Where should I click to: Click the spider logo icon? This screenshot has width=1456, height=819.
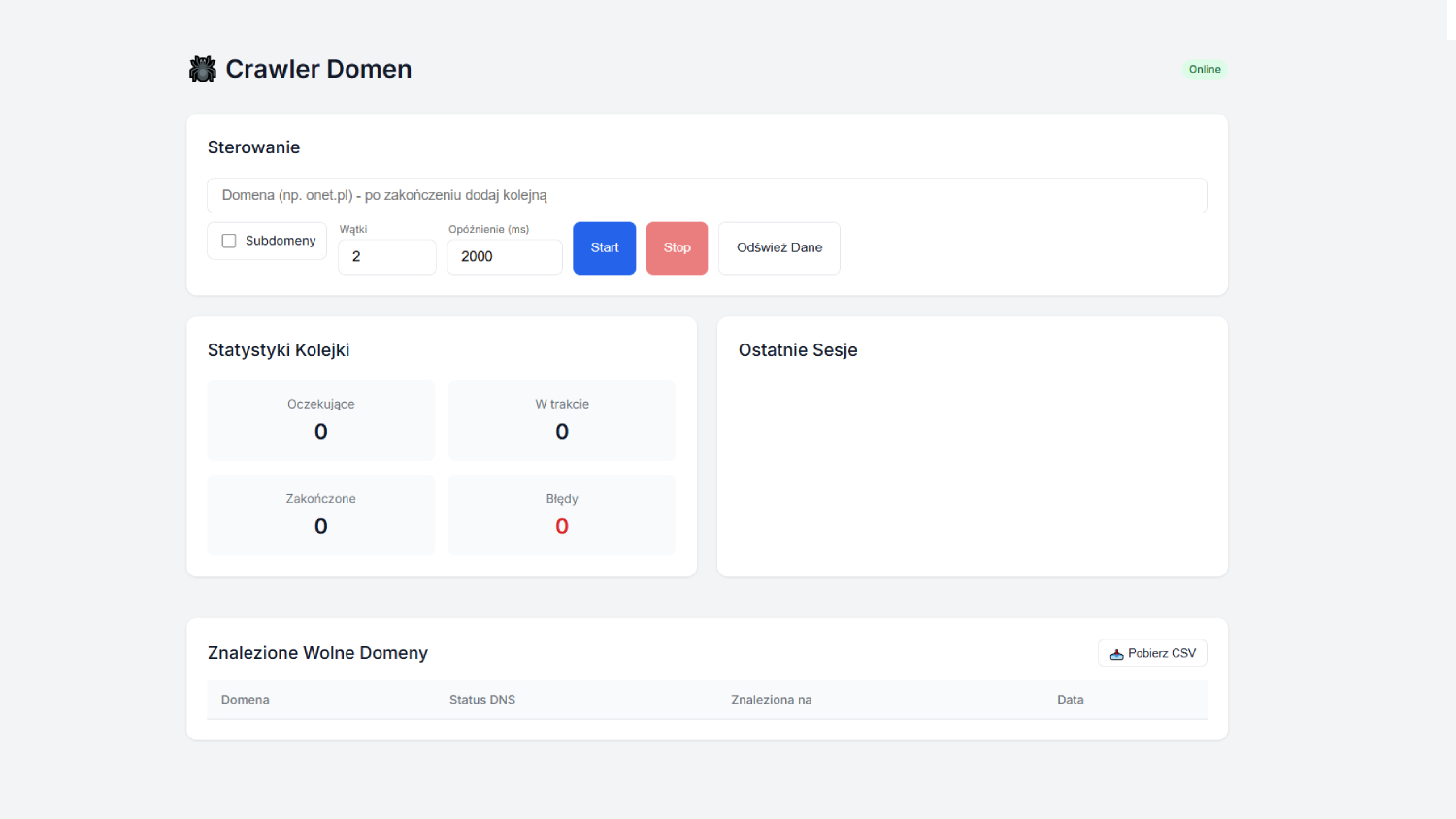click(202, 69)
